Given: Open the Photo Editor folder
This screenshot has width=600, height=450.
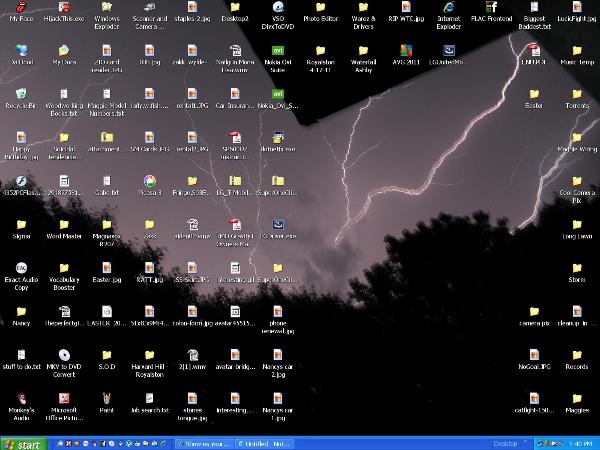Looking at the screenshot, I should coord(320,8).
